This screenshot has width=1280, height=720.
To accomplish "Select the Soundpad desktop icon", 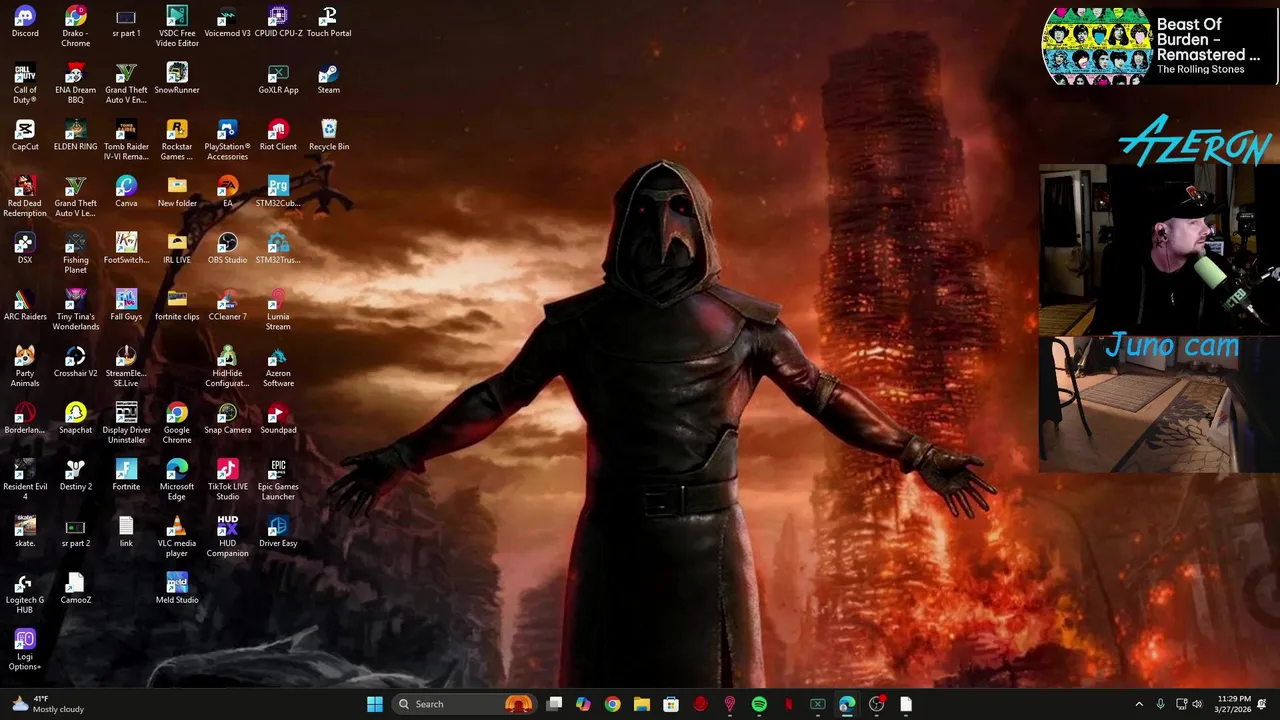I will click(x=278, y=419).
